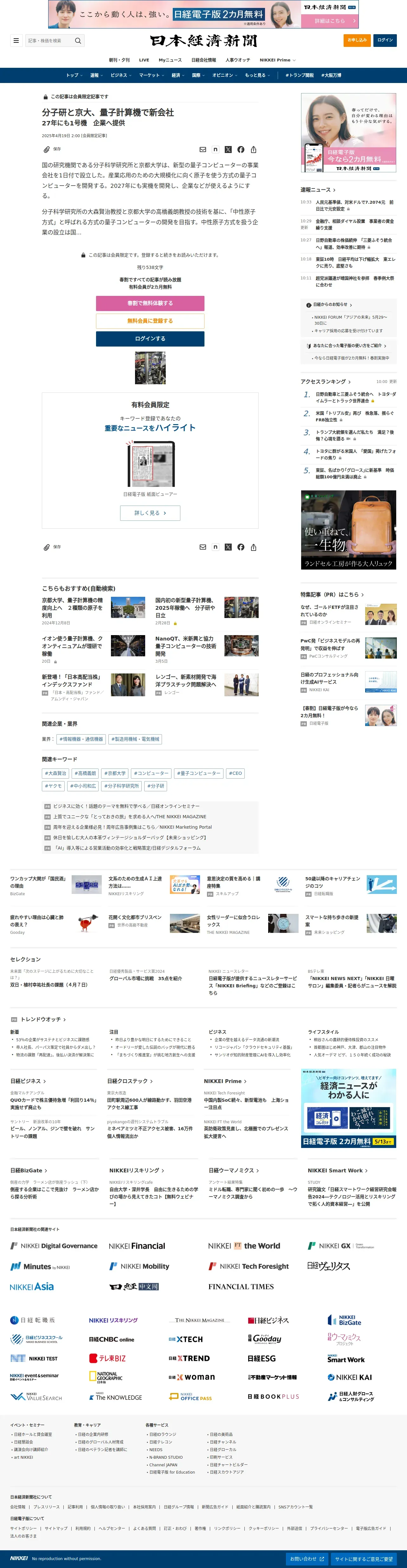Click X icon above こちらもおすすめ section
407x1568 pixels.
coord(228,547)
